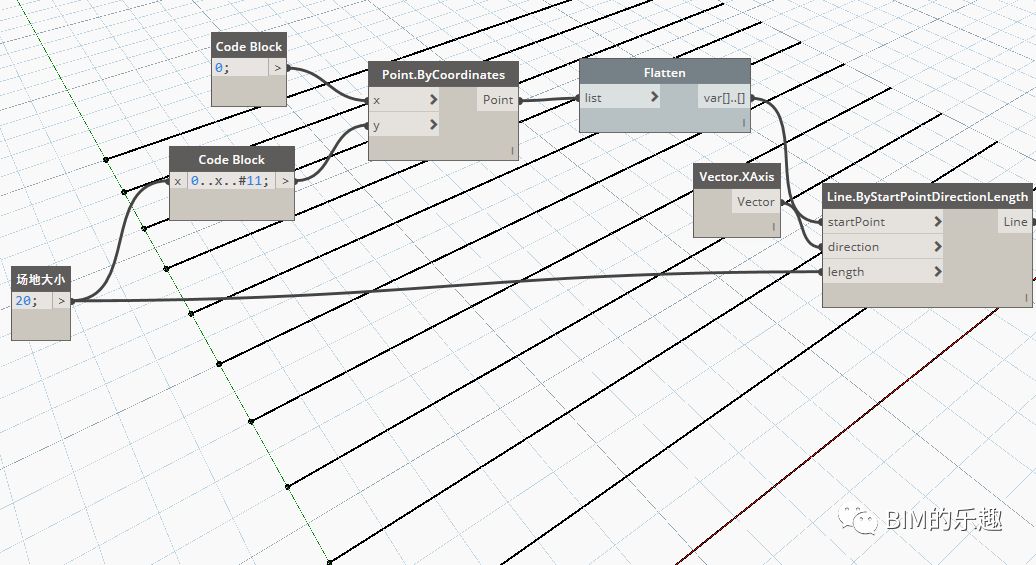Image resolution: width=1036 pixels, height=565 pixels.
Task: Select the Code Block header above 0..x..#11;
Action: point(232,159)
